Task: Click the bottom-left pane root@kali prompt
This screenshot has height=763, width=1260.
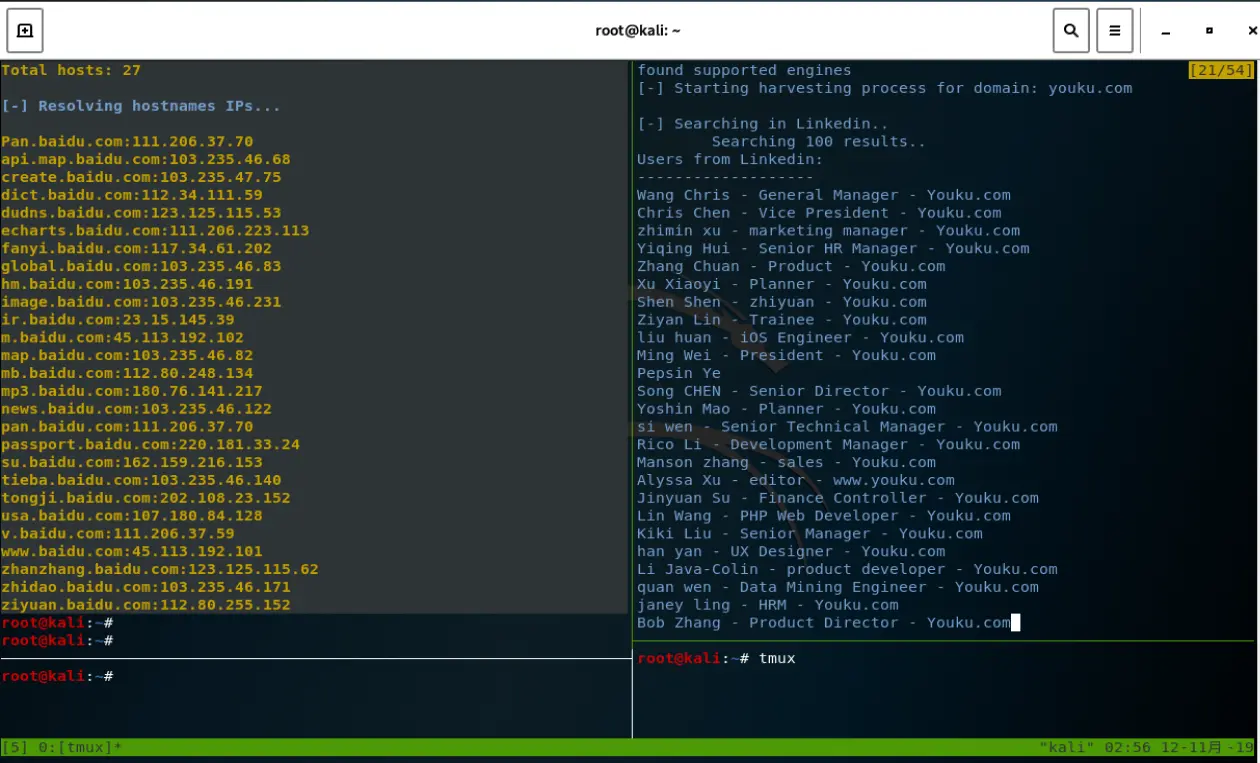Action: click(x=57, y=676)
